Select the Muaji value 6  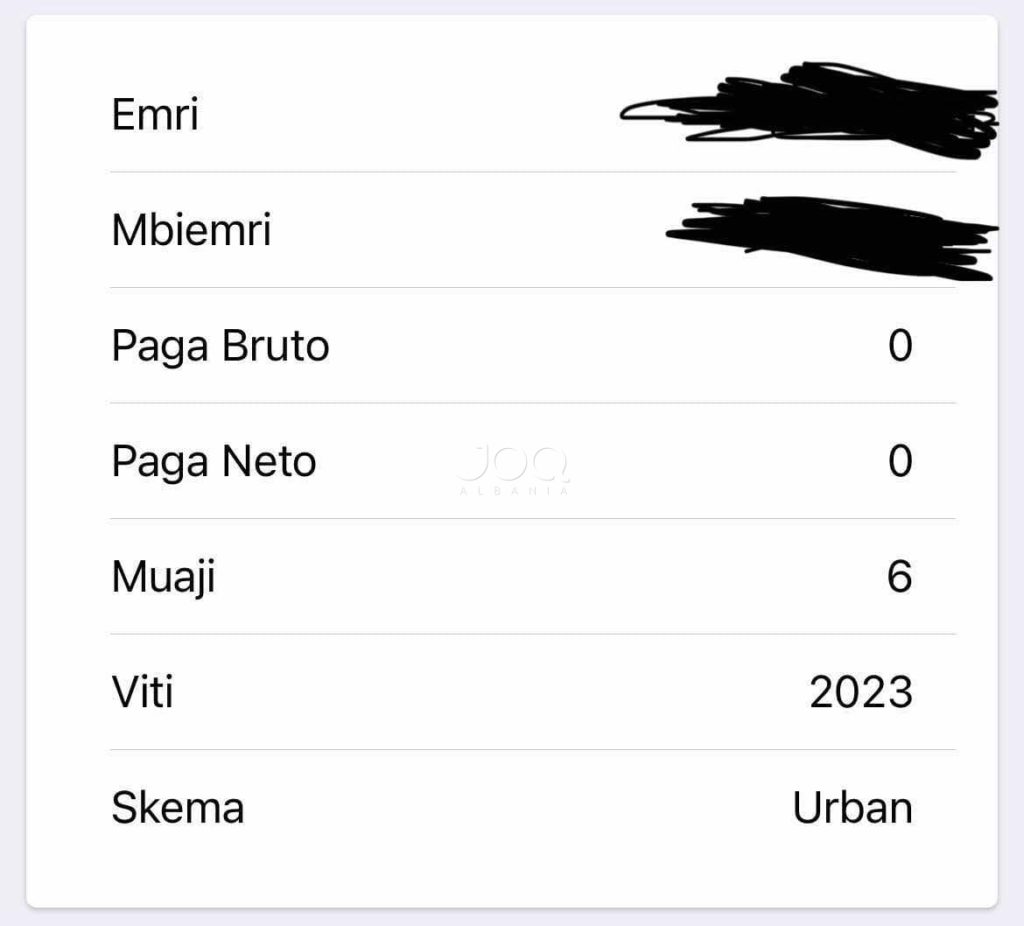(x=899, y=577)
